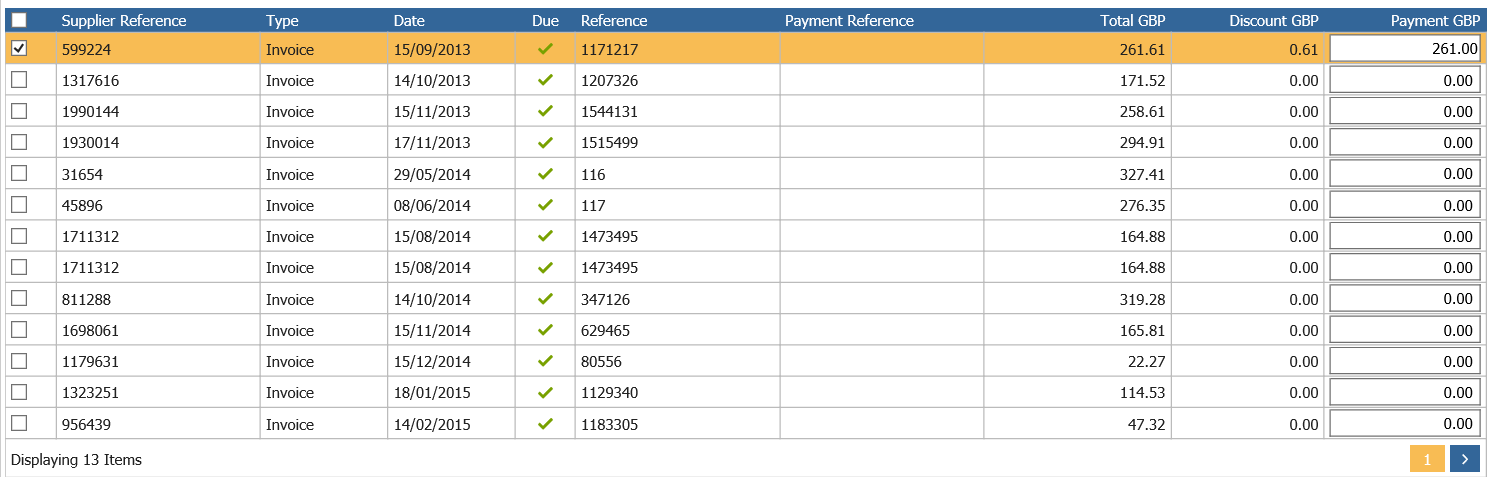Click the due checkmark for invoice 31654
Screen dimensions: 1489x477
point(545,174)
